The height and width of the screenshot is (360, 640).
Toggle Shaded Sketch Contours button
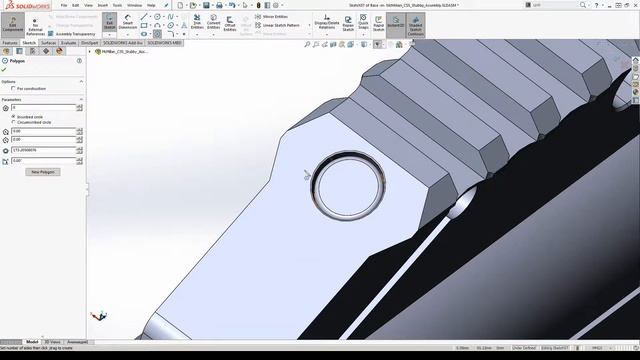pyautogui.click(x=416, y=25)
